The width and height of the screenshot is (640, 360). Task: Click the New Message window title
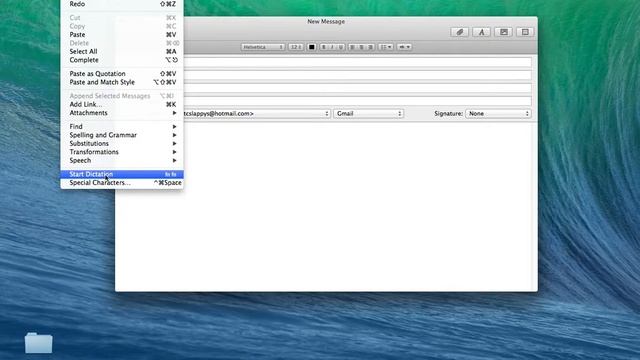click(326, 21)
